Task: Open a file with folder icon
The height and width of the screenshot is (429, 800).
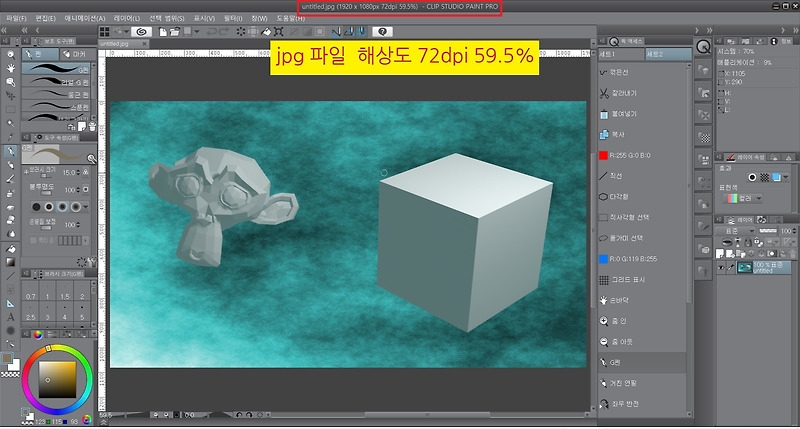Action: pyautogui.click(x=174, y=32)
